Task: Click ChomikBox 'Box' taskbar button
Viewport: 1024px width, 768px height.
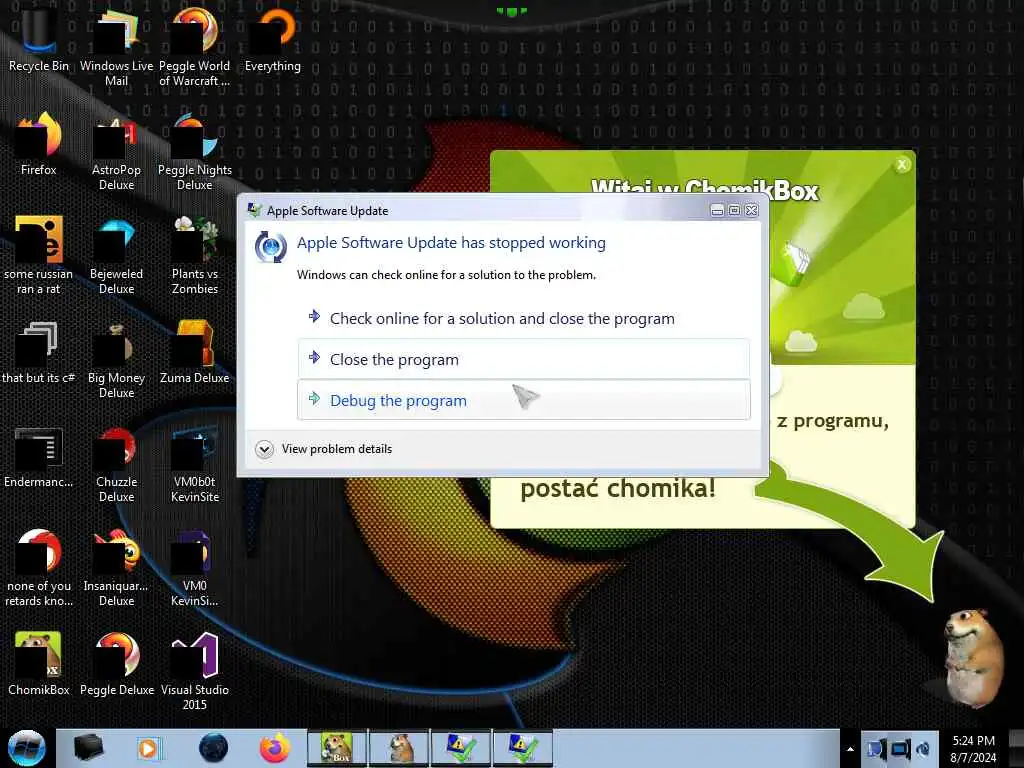Action: (337, 748)
